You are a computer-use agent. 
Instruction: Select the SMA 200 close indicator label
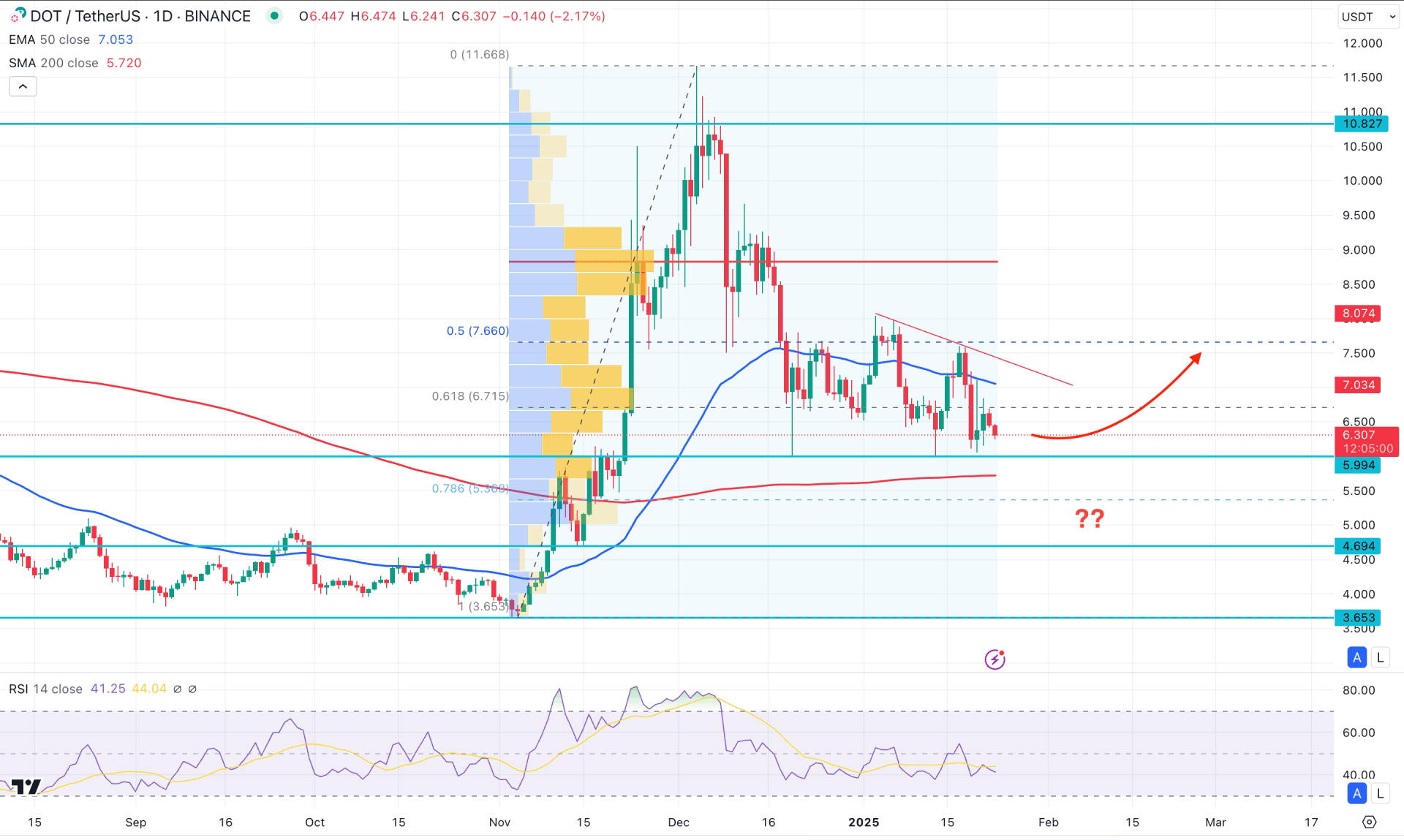pos(53,63)
